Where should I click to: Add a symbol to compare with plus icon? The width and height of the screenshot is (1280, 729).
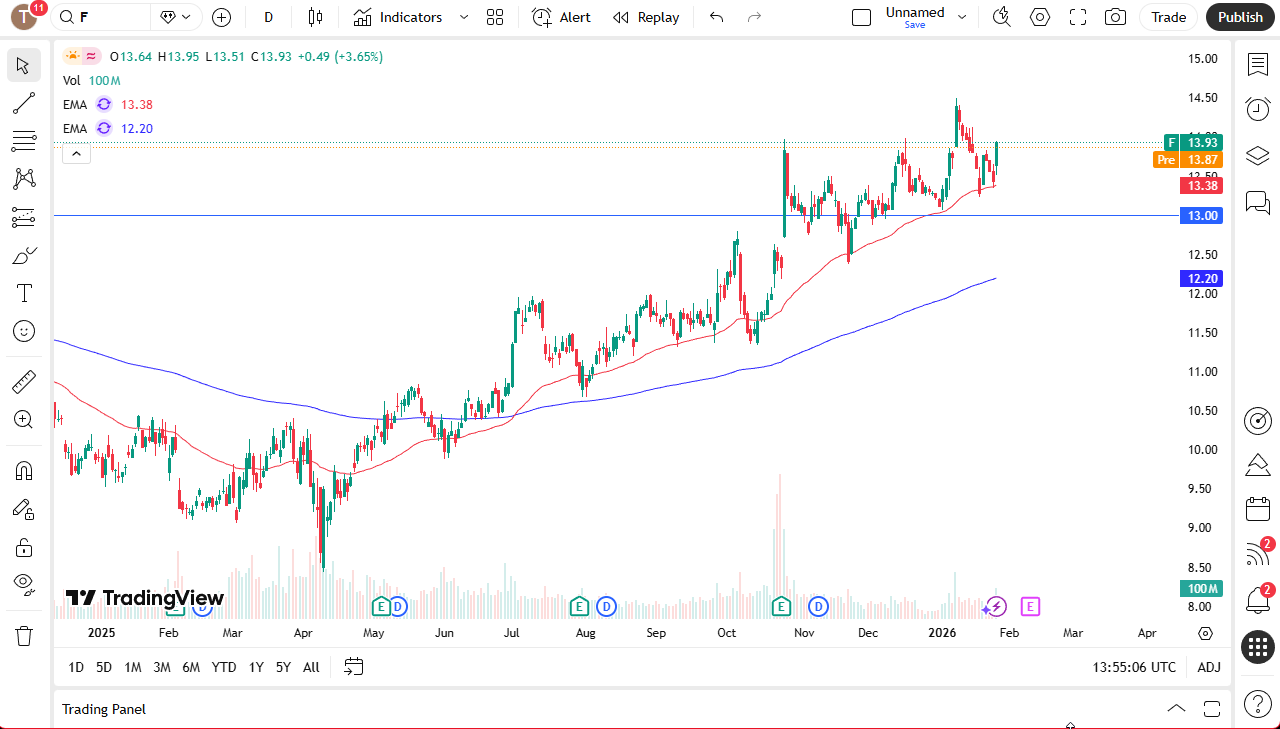(222, 17)
